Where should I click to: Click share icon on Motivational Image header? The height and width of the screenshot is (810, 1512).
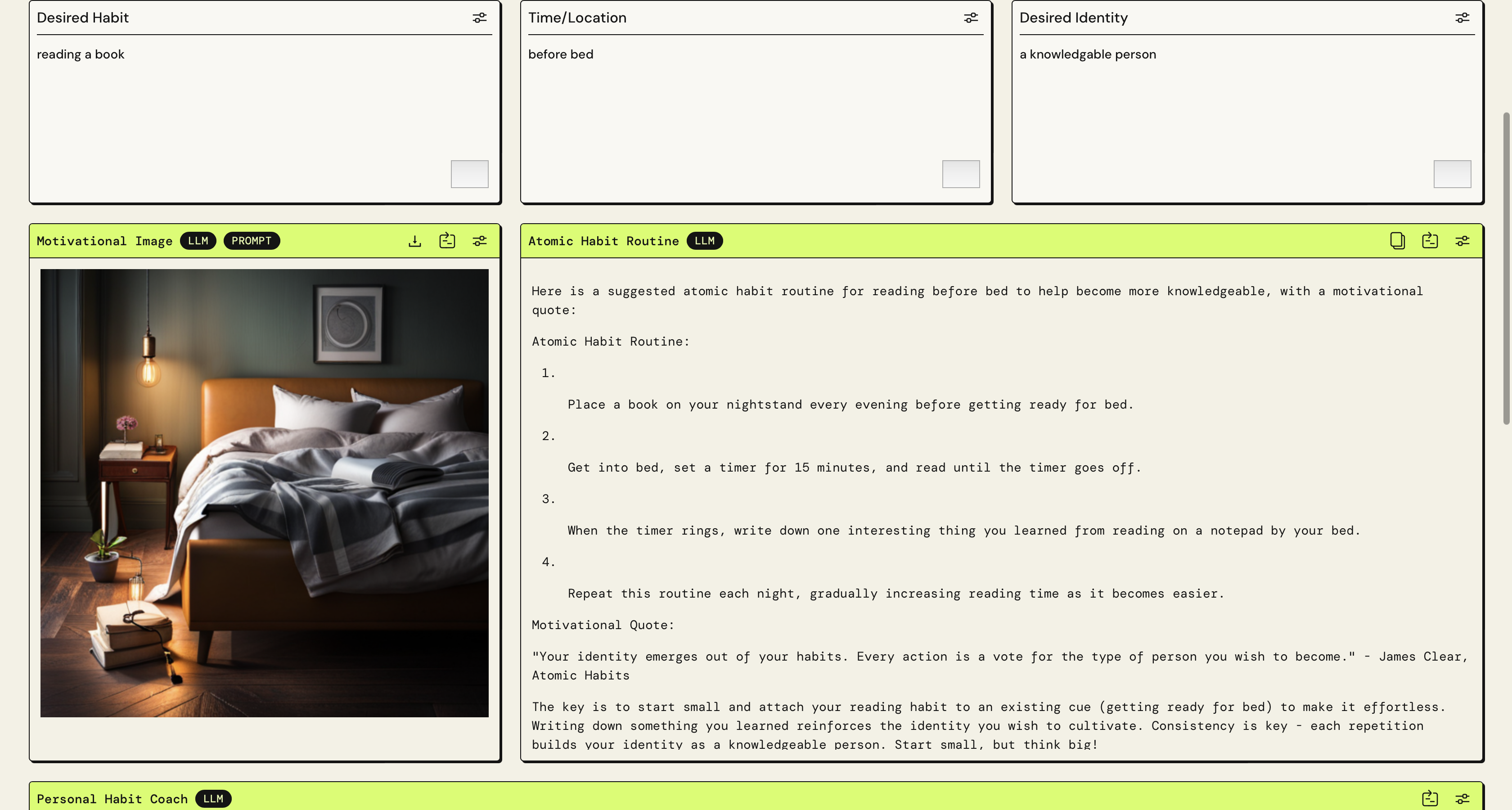(x=447, y=241)
